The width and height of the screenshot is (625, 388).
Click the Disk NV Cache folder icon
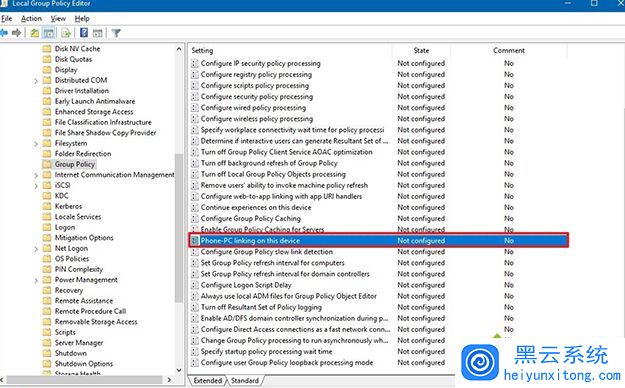tap(47, 49)
